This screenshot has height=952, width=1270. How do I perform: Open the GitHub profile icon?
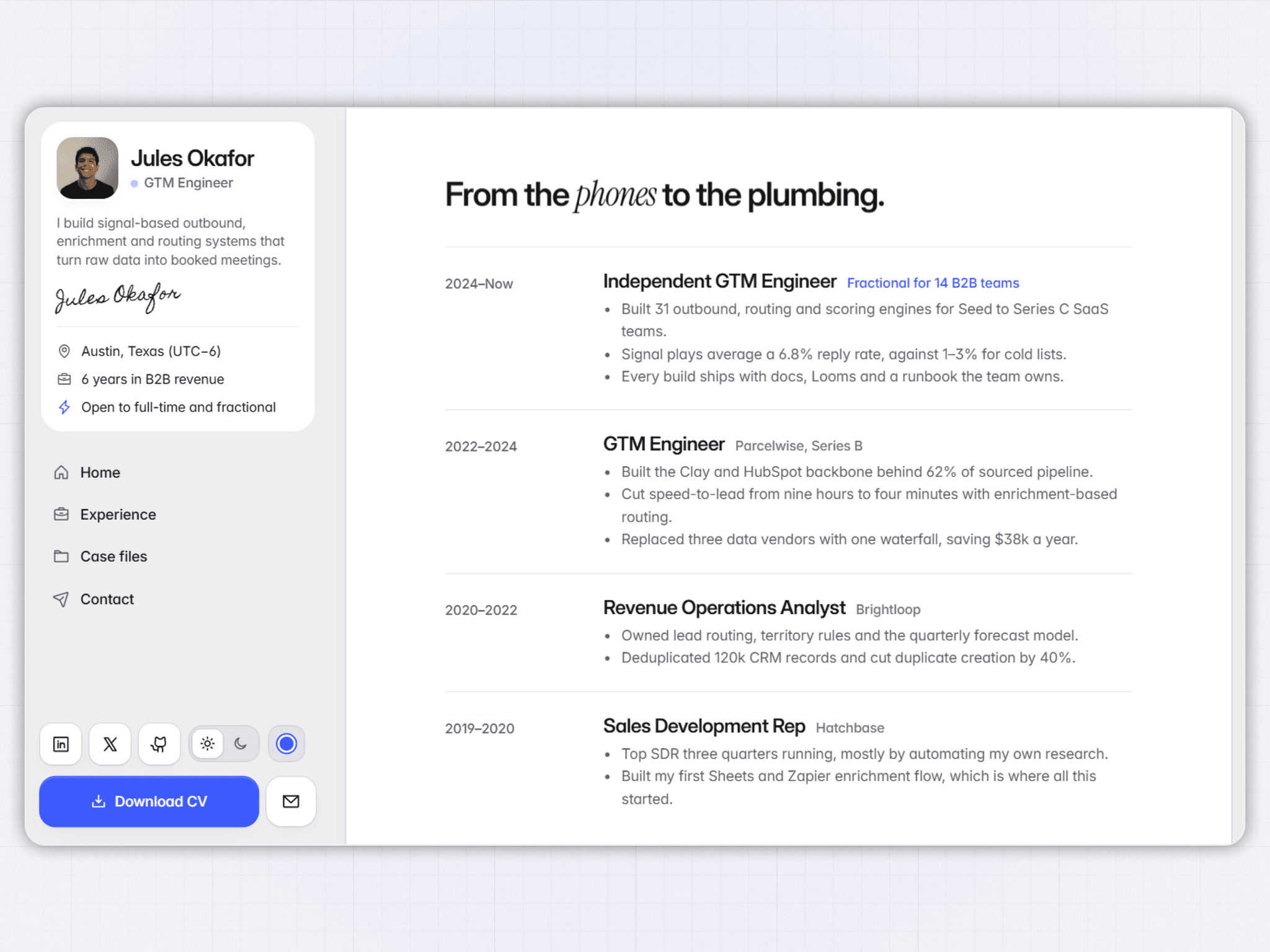pos(159,744)
